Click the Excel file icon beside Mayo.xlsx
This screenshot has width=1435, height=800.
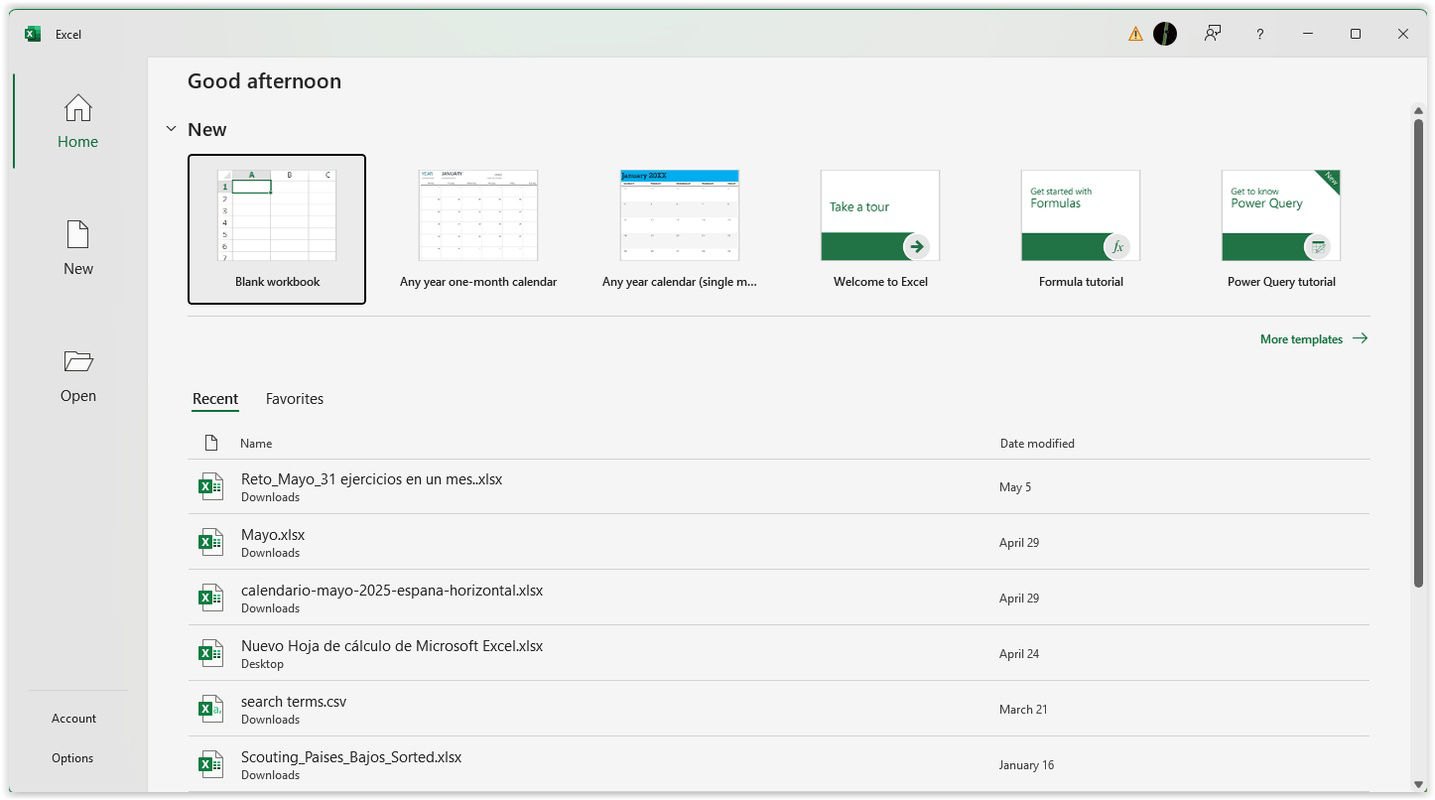(x=210, y=541)
